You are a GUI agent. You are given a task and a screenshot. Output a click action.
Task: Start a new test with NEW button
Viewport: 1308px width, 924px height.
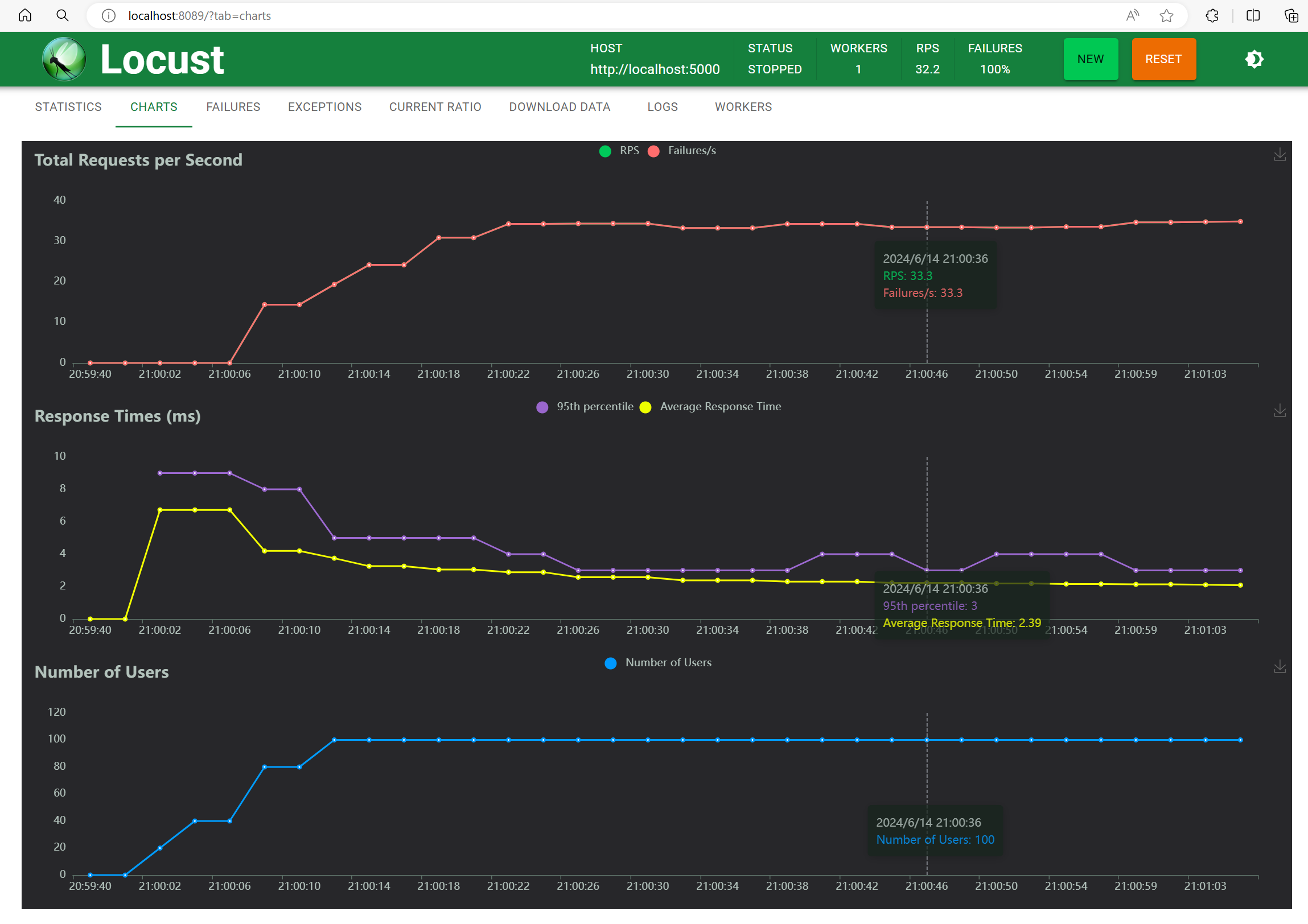[1091, 59]
